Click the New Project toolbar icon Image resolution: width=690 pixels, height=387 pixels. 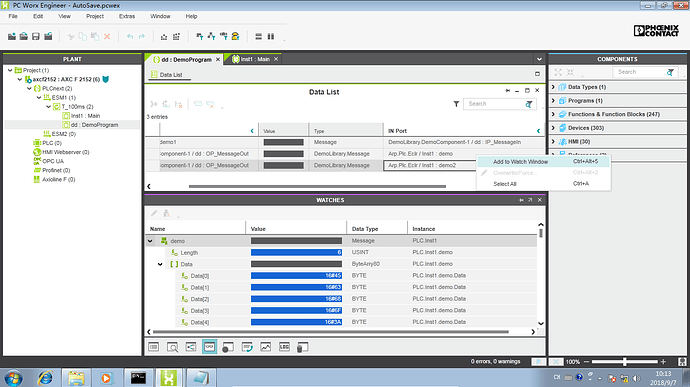click(x=12, y=37)
